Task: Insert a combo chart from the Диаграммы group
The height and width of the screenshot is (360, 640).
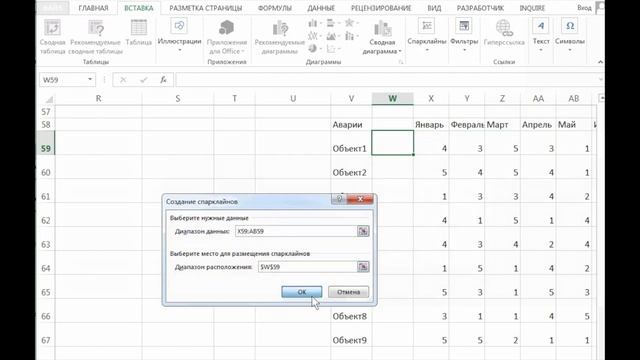Action: (351, 36)
